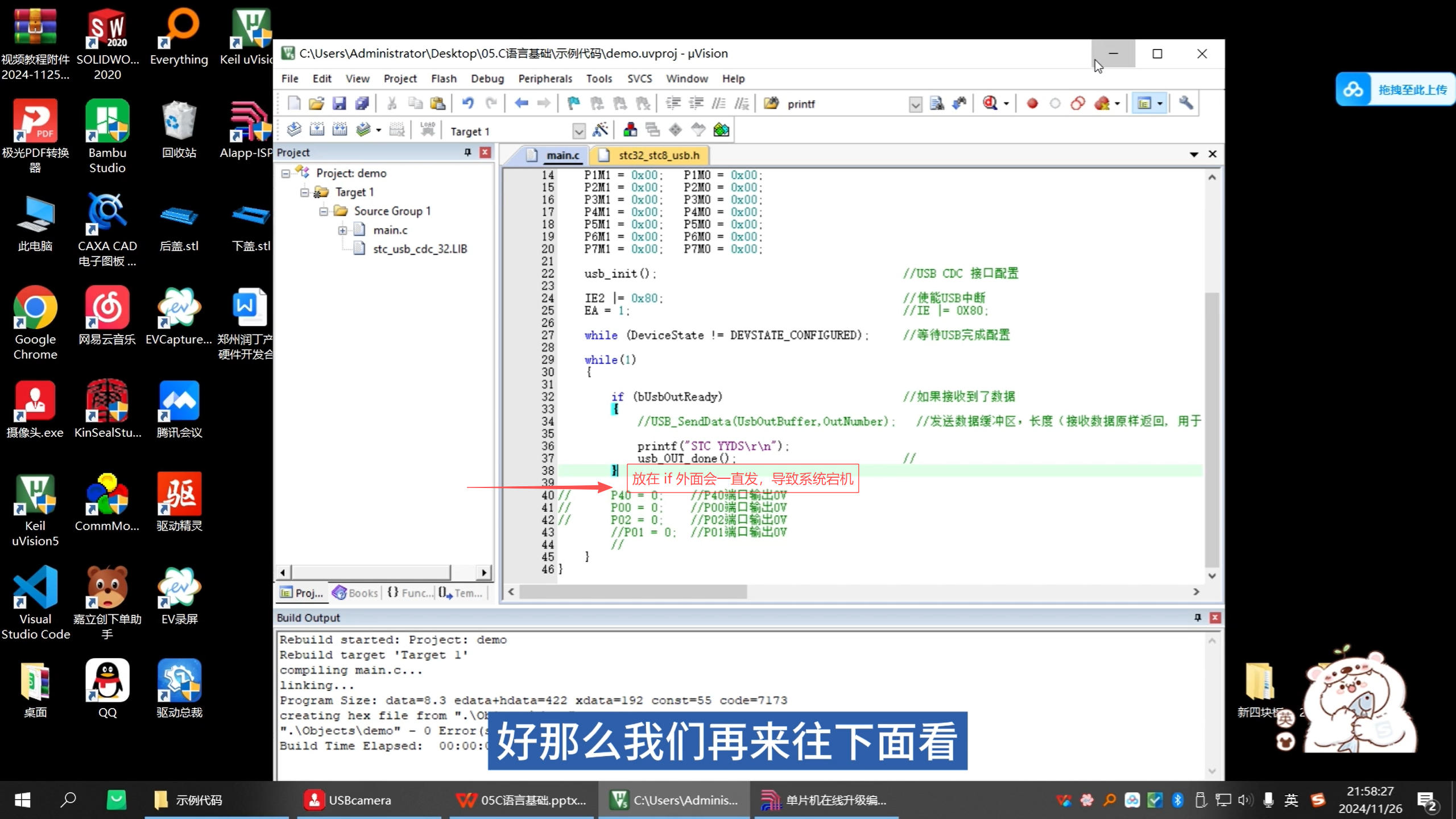Toggle auto-hide pin on Project panel
The image size is (1456, 819).
468,152
